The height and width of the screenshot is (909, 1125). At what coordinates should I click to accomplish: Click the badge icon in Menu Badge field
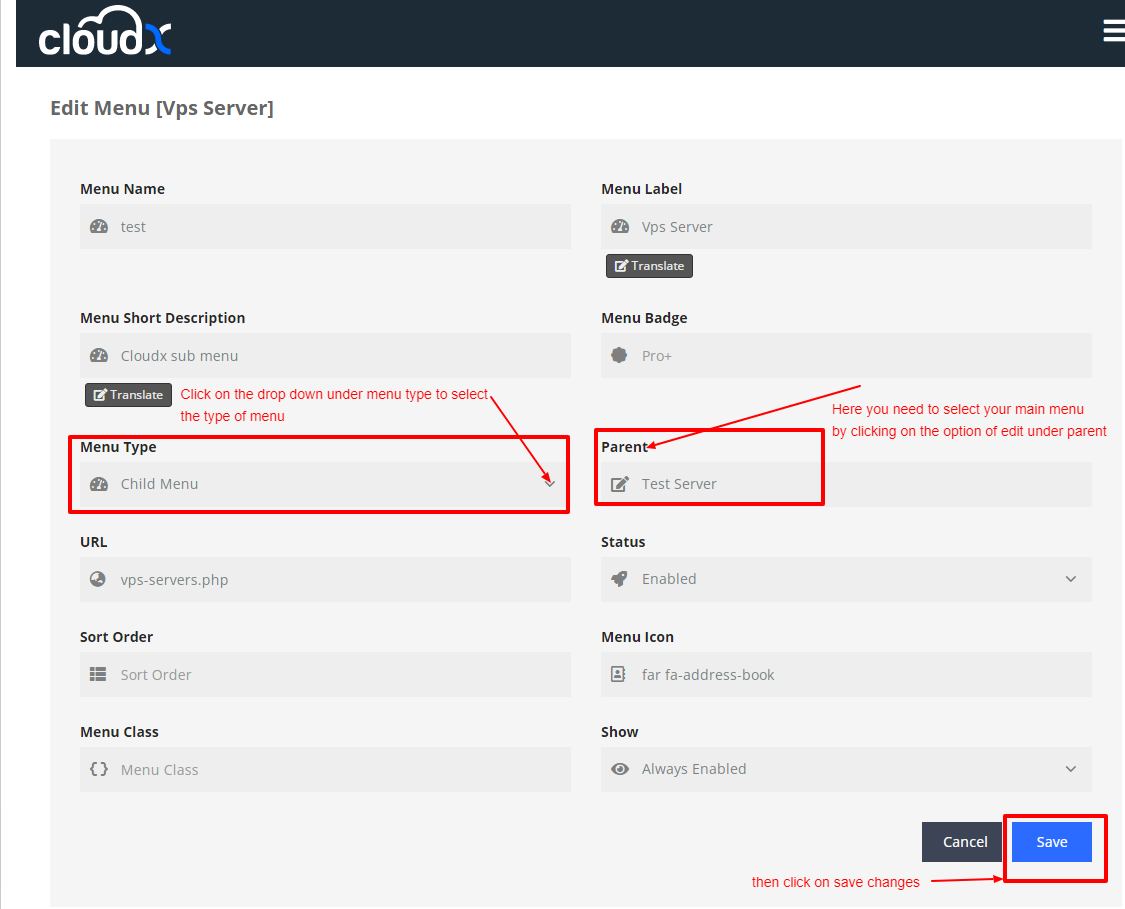pos(620,356)
